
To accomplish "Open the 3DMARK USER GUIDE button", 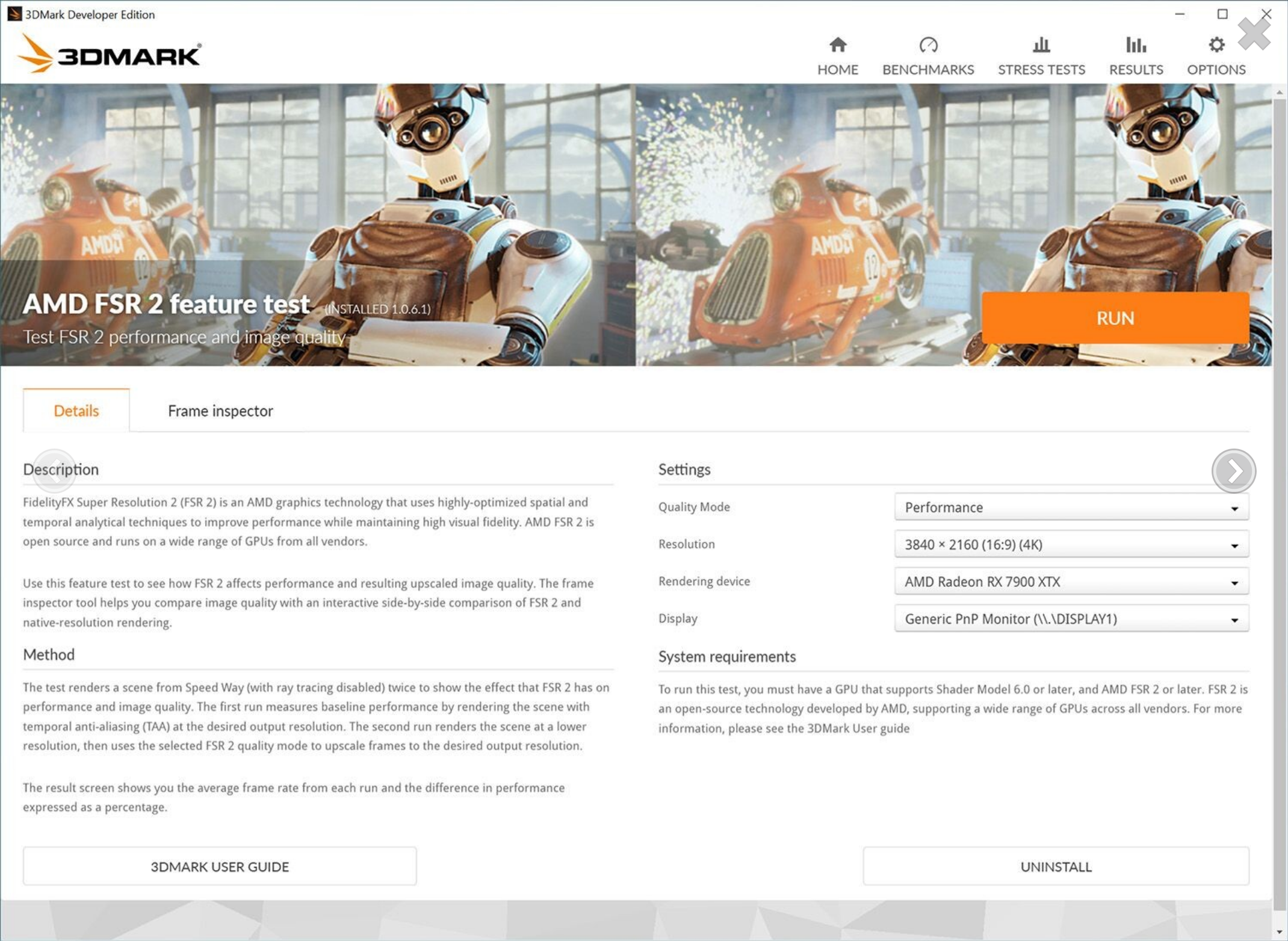I will click(220, 867).
